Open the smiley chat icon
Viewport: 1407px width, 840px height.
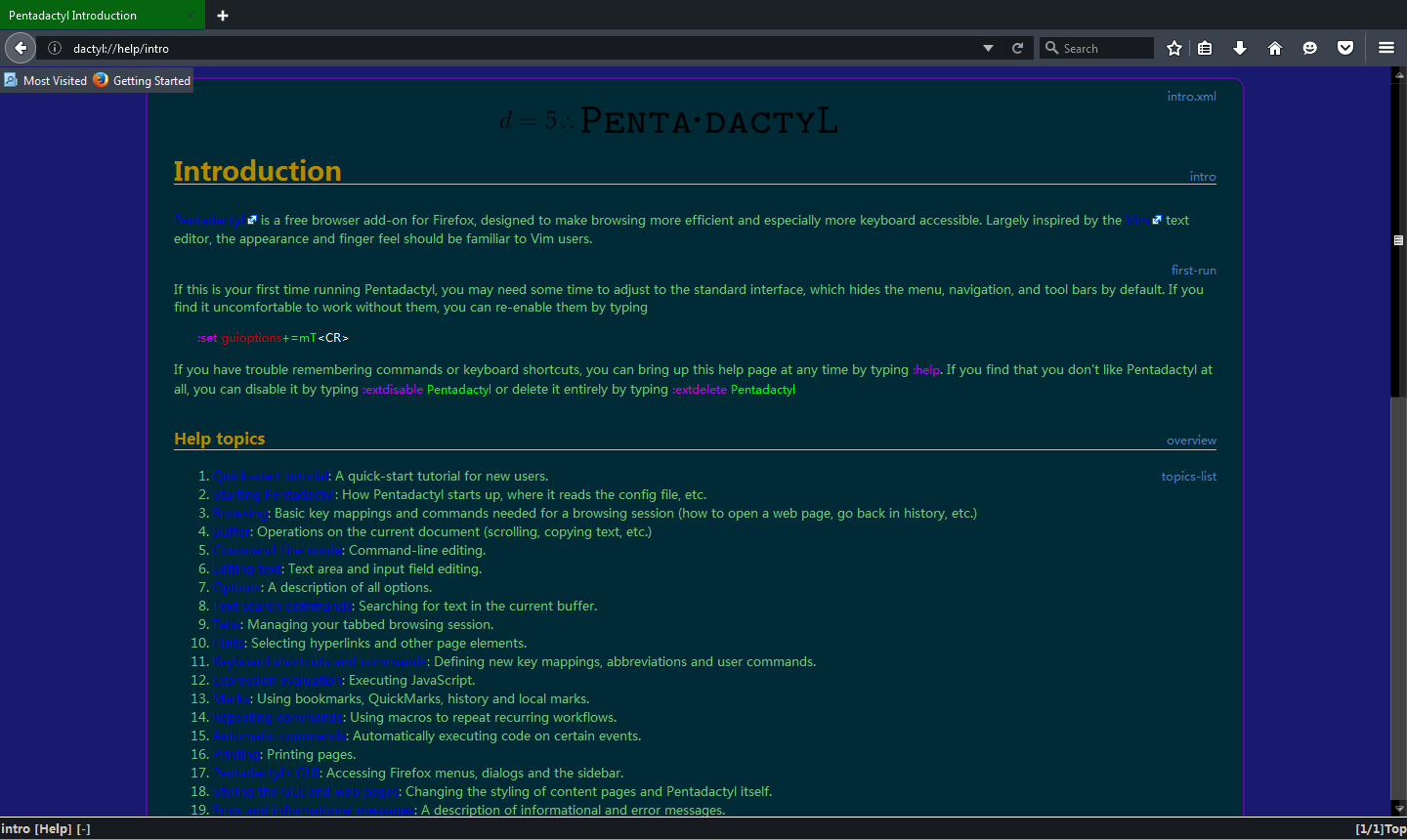point(1310,48)
